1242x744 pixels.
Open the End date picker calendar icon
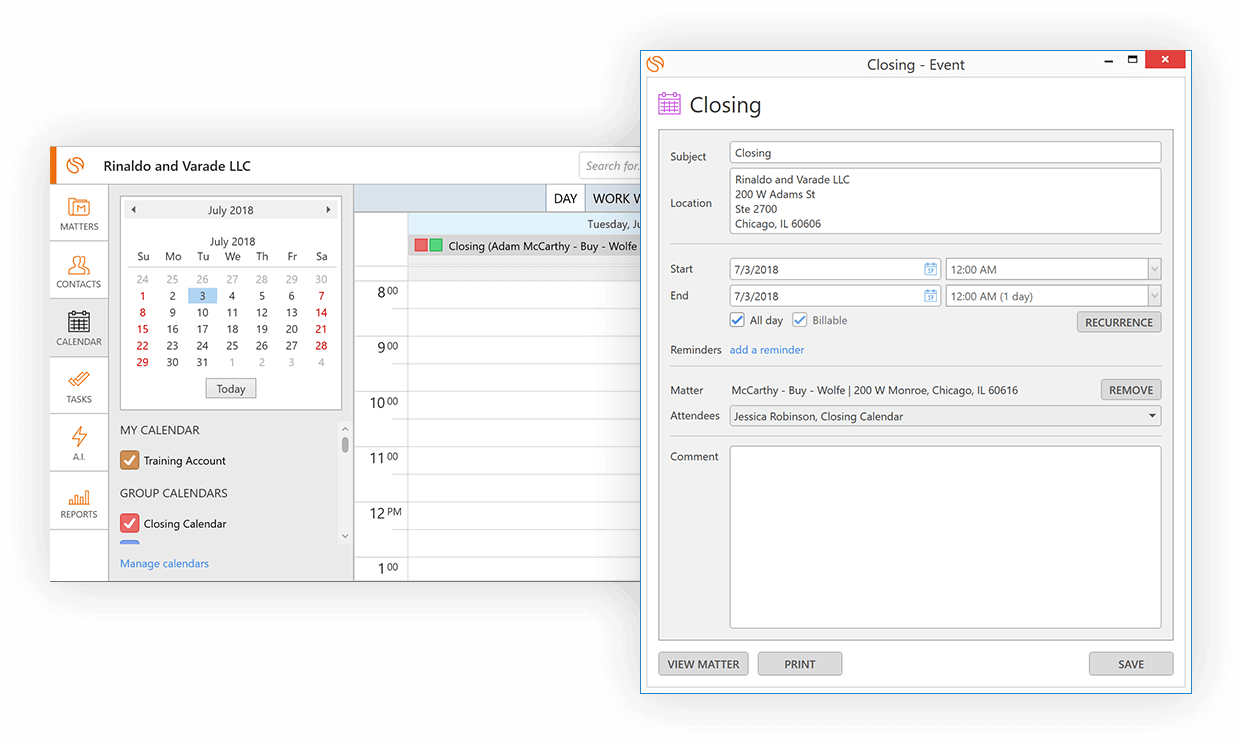click(930, 295)
